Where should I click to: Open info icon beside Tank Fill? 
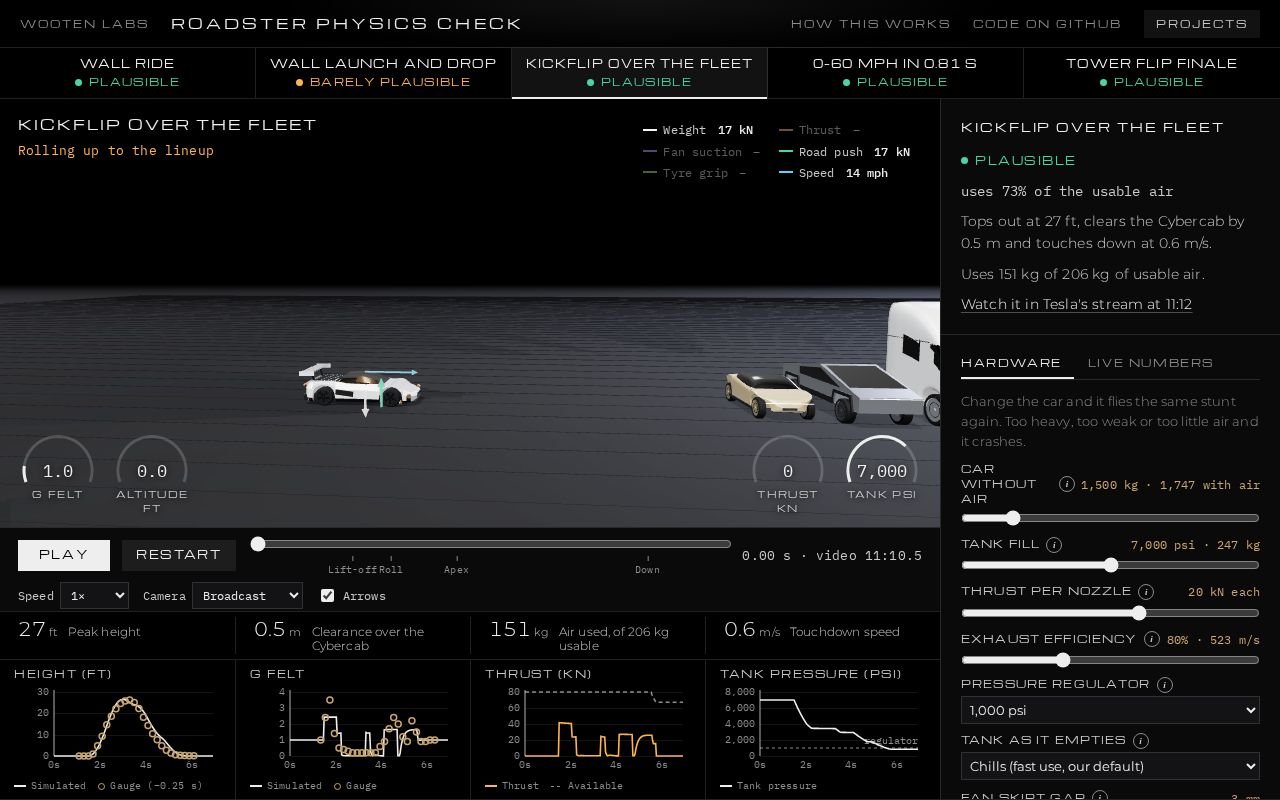(x=1054, y=545)
